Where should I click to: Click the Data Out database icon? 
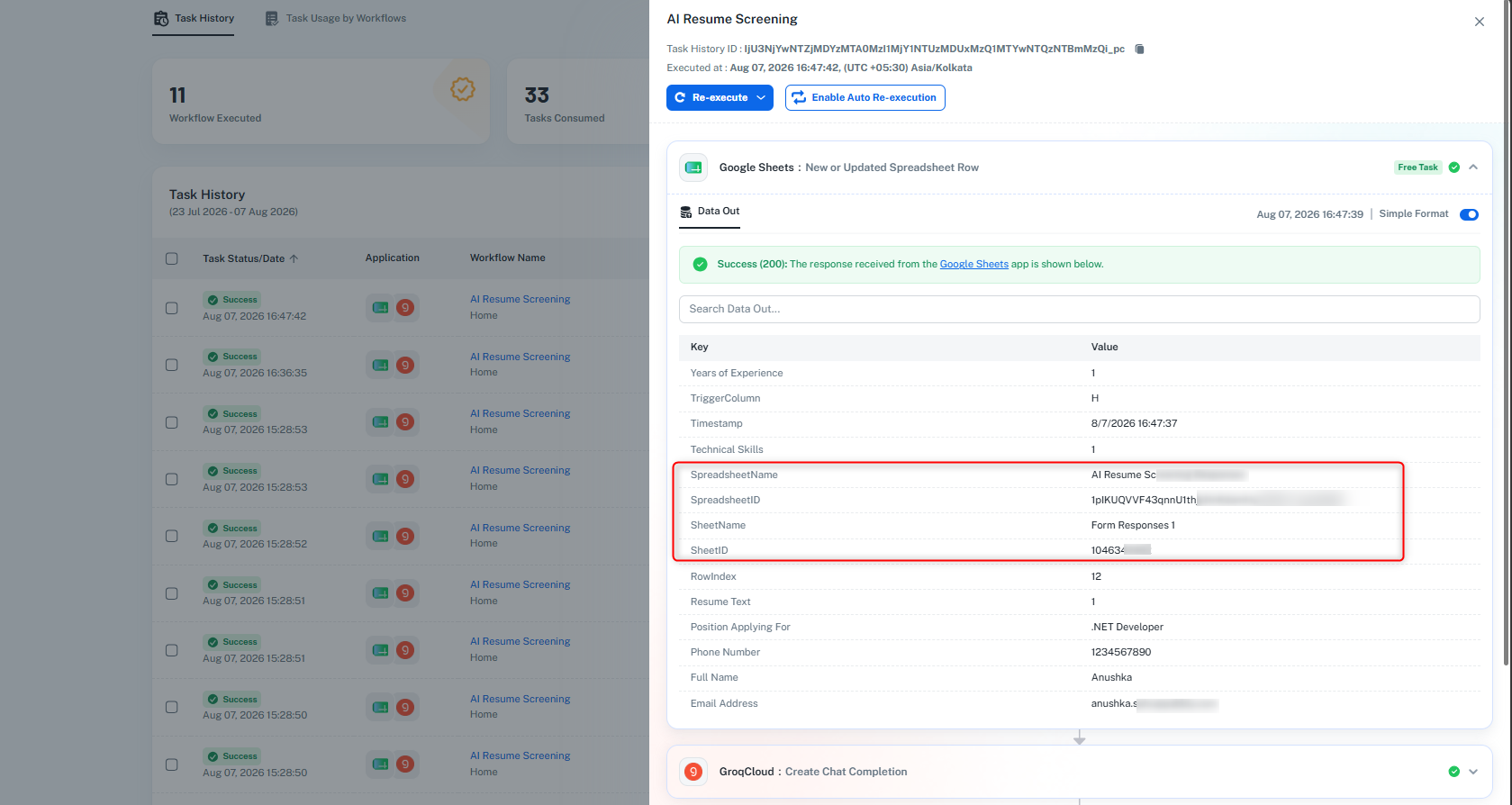click(x=686, y=212)
